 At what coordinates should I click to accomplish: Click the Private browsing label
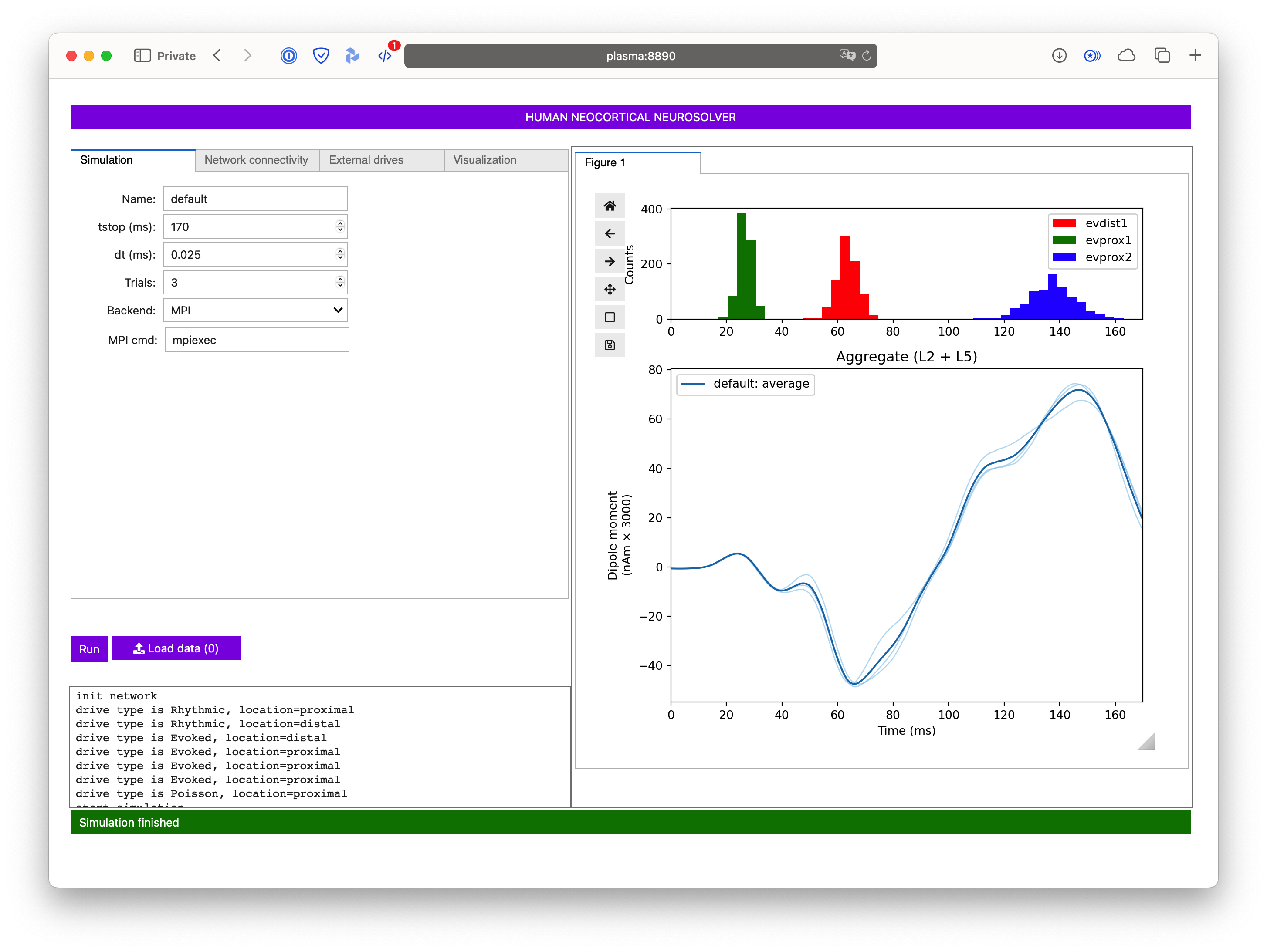tap(176, 56)
